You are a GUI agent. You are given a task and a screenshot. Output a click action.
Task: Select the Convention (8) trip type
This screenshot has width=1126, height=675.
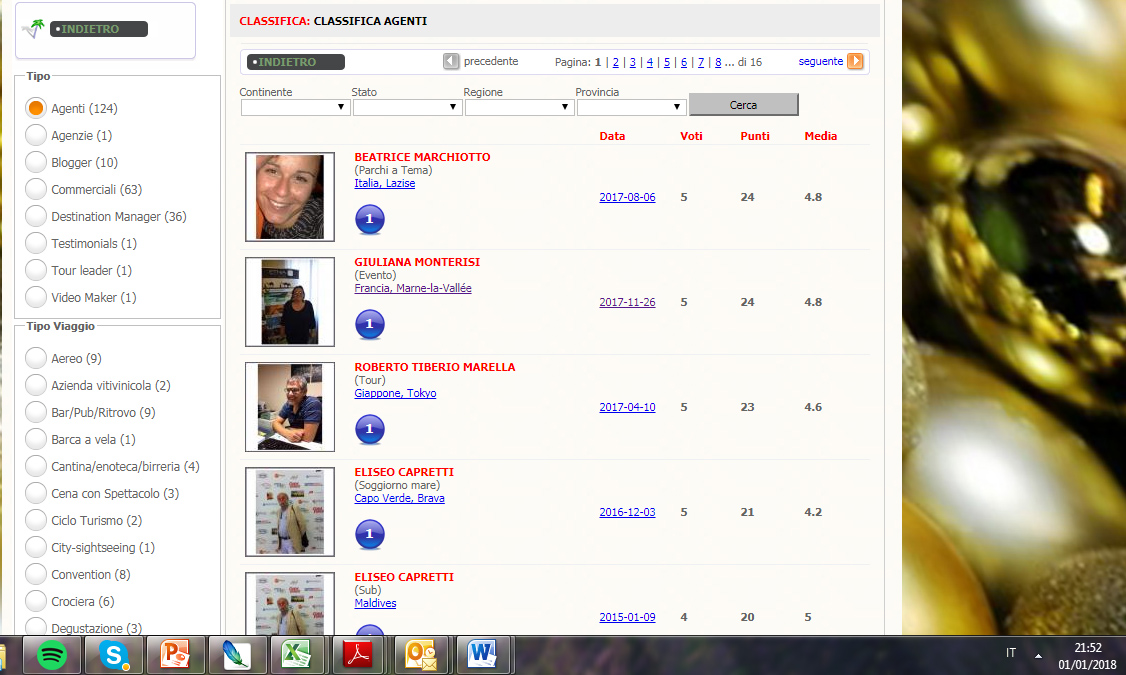click(x=35, y=574)
